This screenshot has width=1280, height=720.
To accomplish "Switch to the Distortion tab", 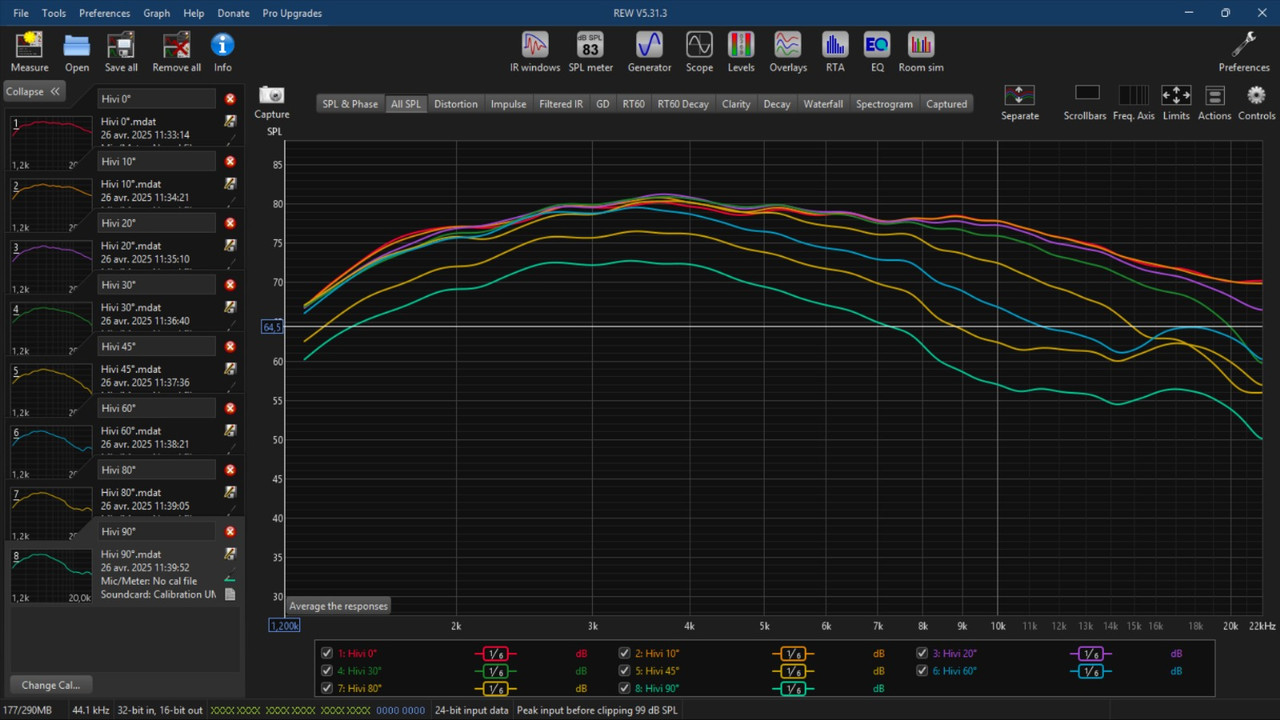I will [456, 104].
